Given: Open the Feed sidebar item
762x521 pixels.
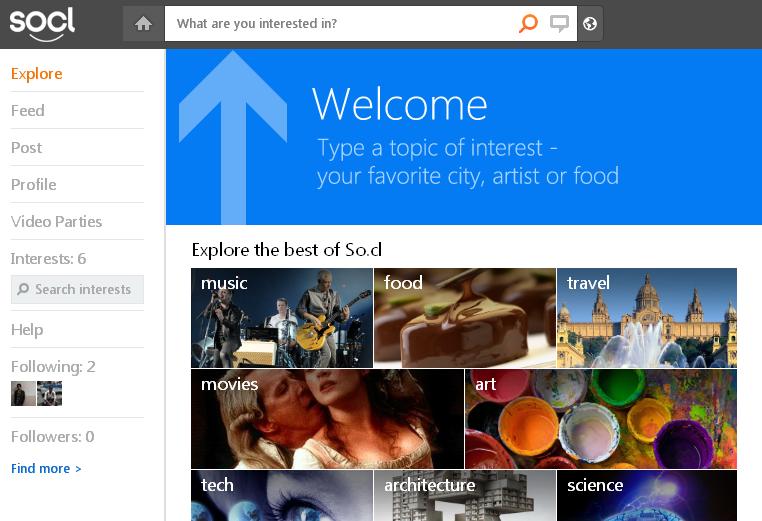Looking at the screenshot, I should 28,111.
